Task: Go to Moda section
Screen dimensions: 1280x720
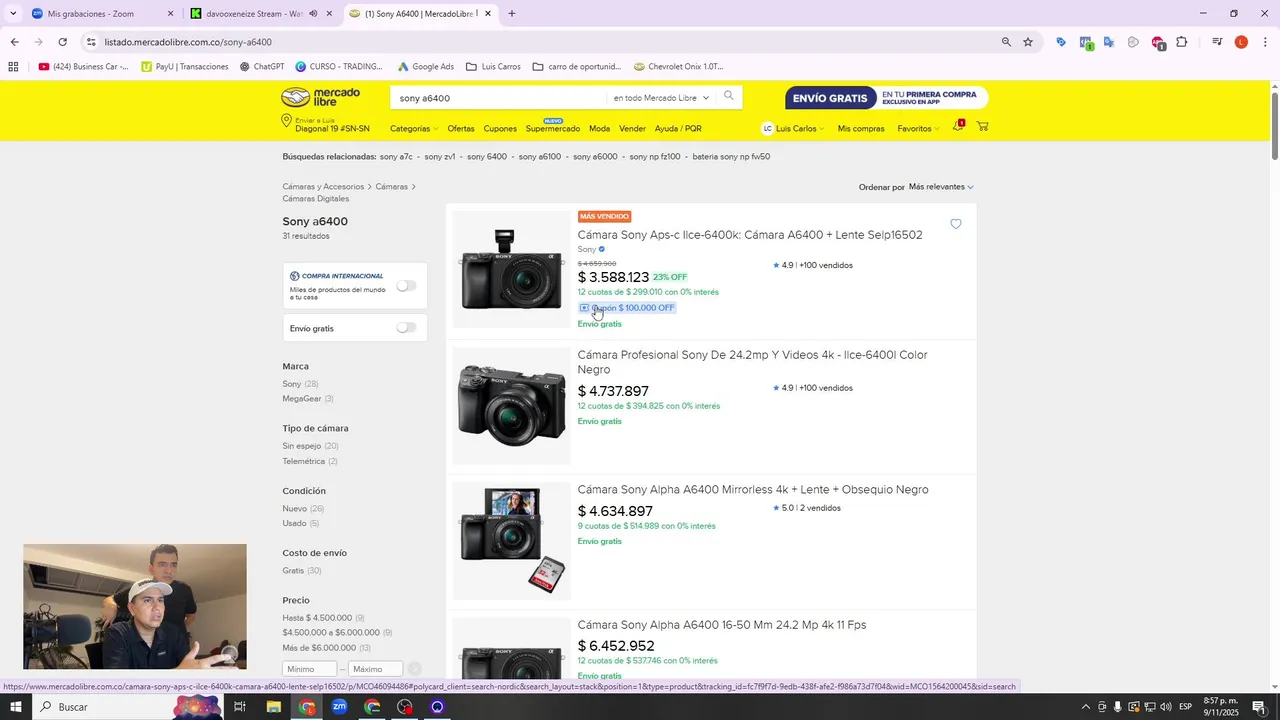Action: 599,129
